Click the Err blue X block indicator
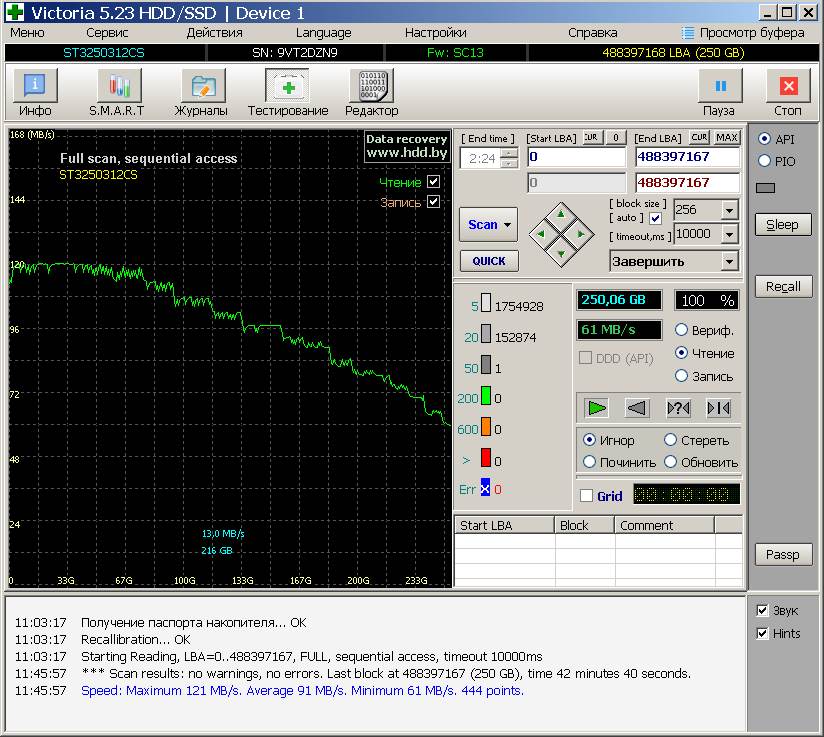824x737 pixels. point(485,487)
